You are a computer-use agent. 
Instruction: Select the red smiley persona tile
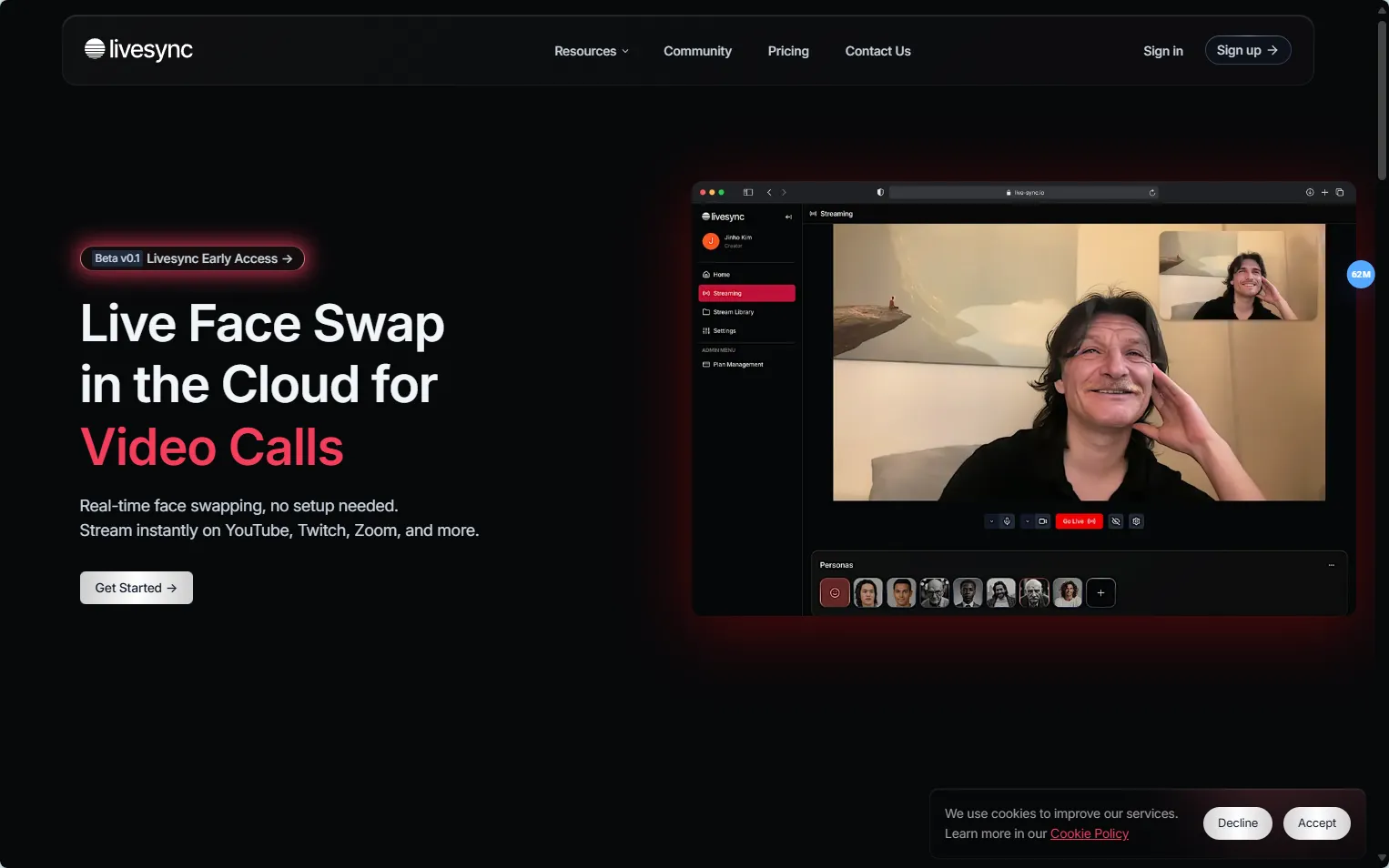835,593
